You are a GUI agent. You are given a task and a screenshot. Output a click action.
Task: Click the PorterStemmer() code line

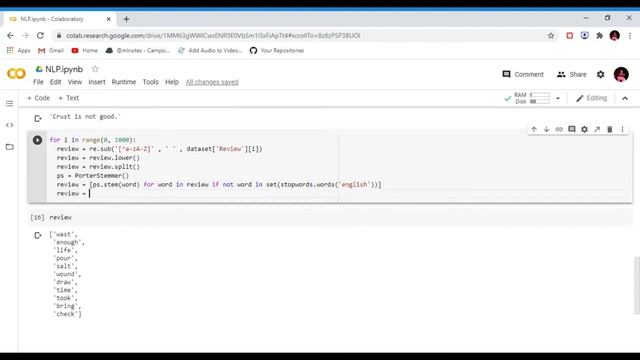tap(93, 176)
